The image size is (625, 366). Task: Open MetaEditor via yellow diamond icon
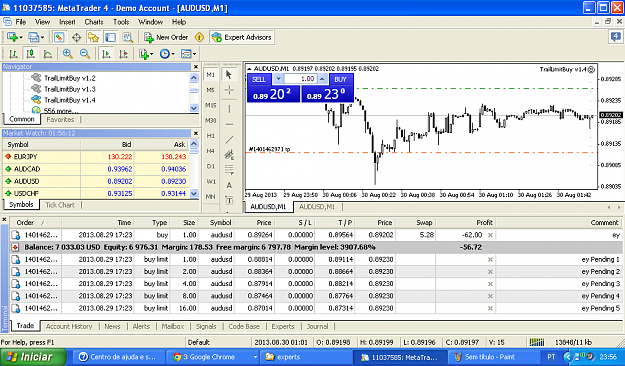pyautogui.click(x=199, y=37)
